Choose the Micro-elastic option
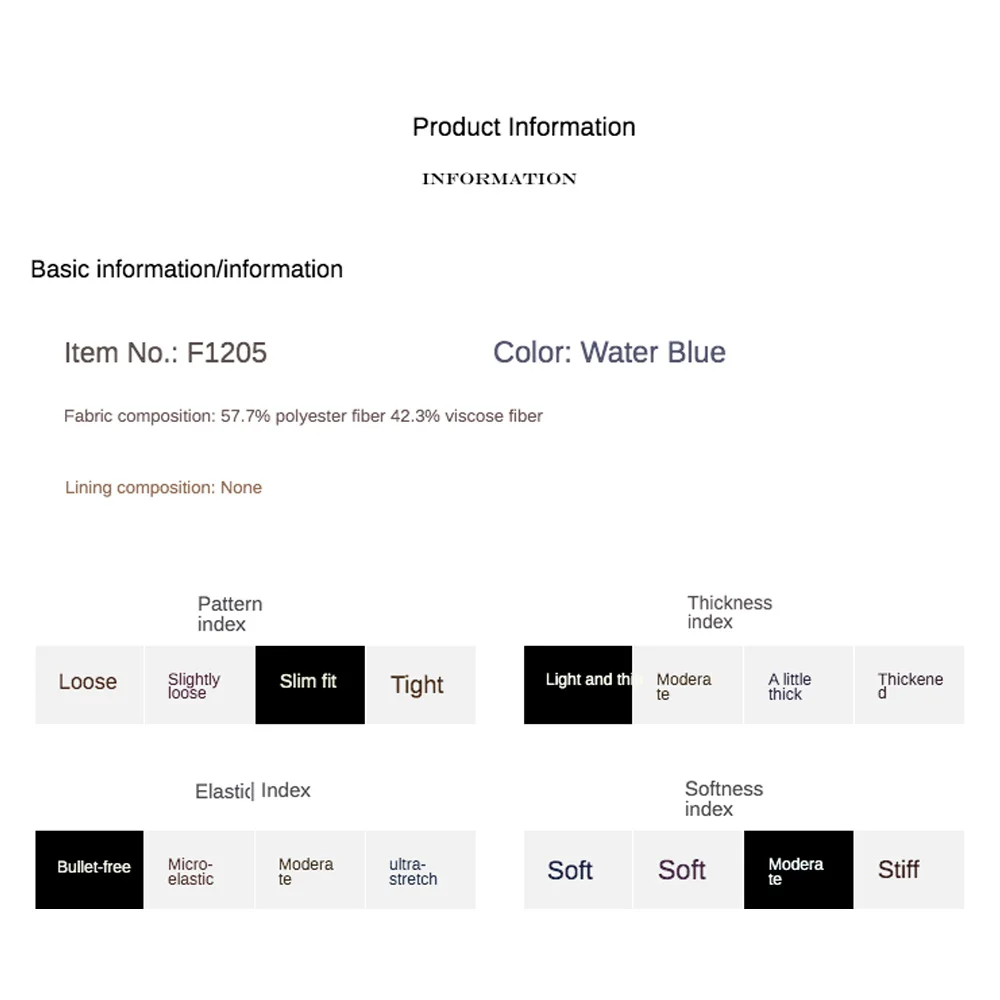Viewport: 1000px width, 1000px height. [x=200, y=869]
